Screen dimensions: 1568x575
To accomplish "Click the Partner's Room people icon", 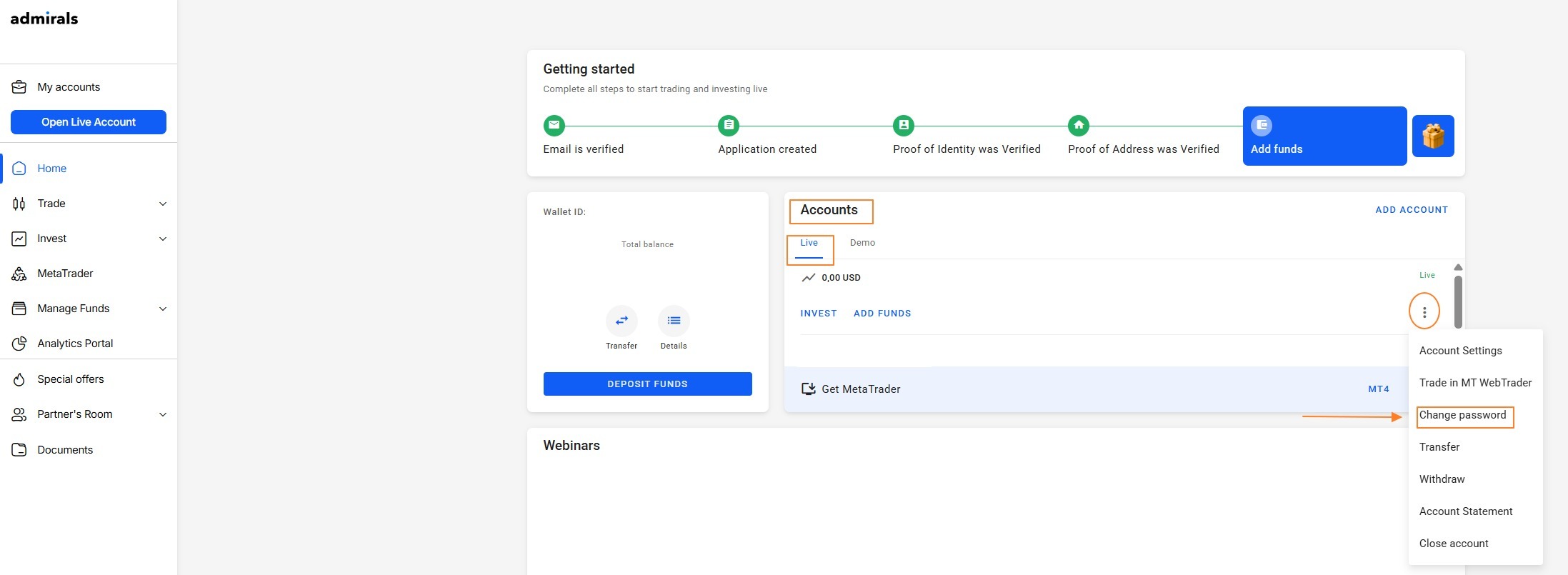I will [x=19, y=414].
